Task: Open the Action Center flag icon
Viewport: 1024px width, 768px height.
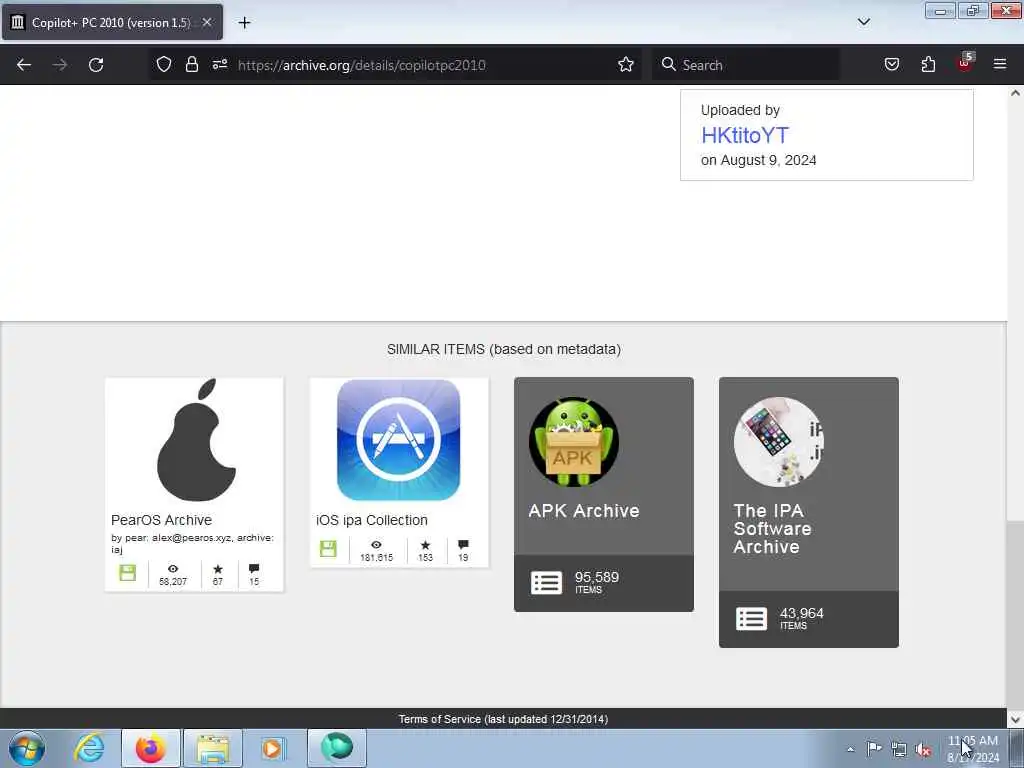Action: [x=874, y=748]
